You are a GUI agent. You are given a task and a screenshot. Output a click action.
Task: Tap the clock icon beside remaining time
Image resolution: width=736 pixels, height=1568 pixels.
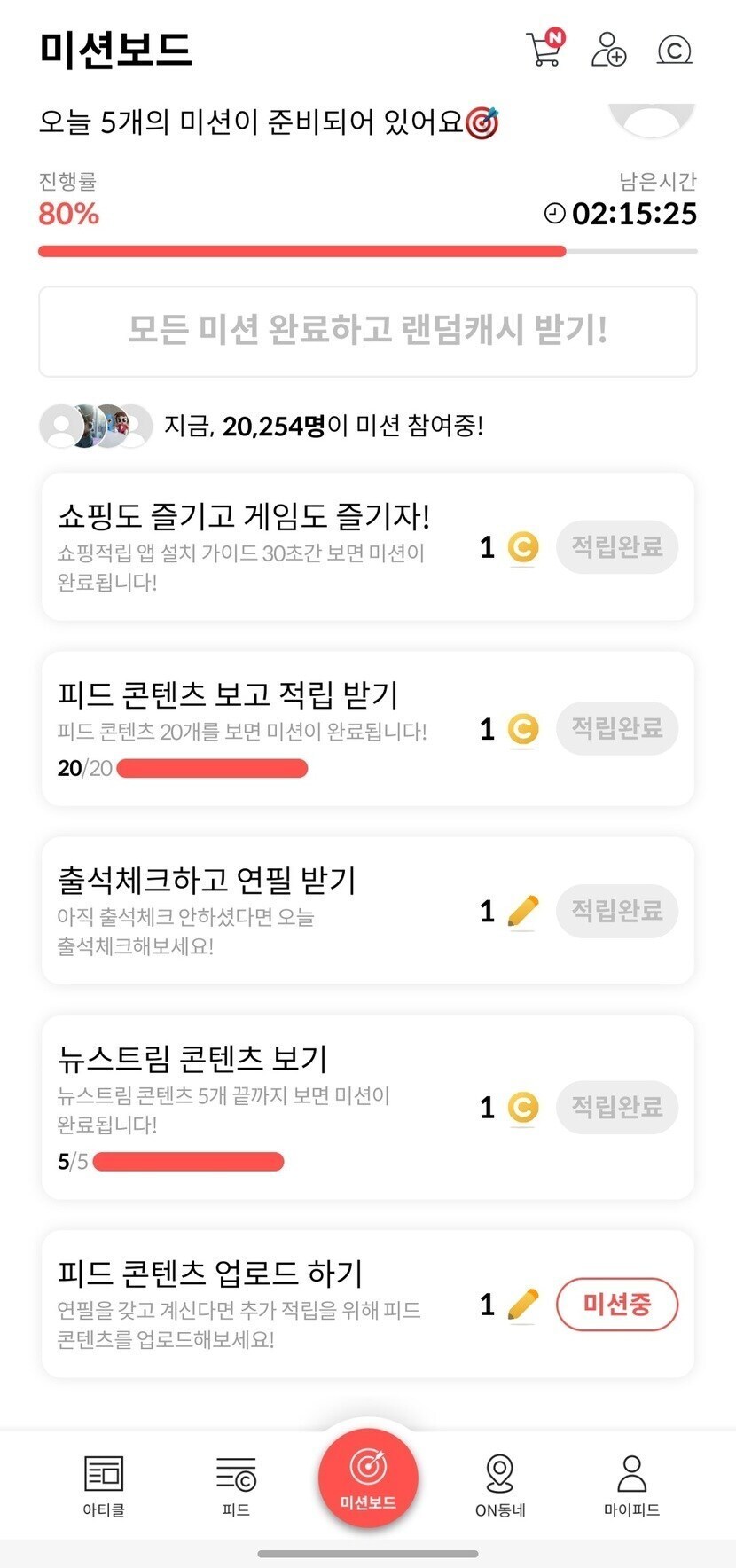[554, 214]
